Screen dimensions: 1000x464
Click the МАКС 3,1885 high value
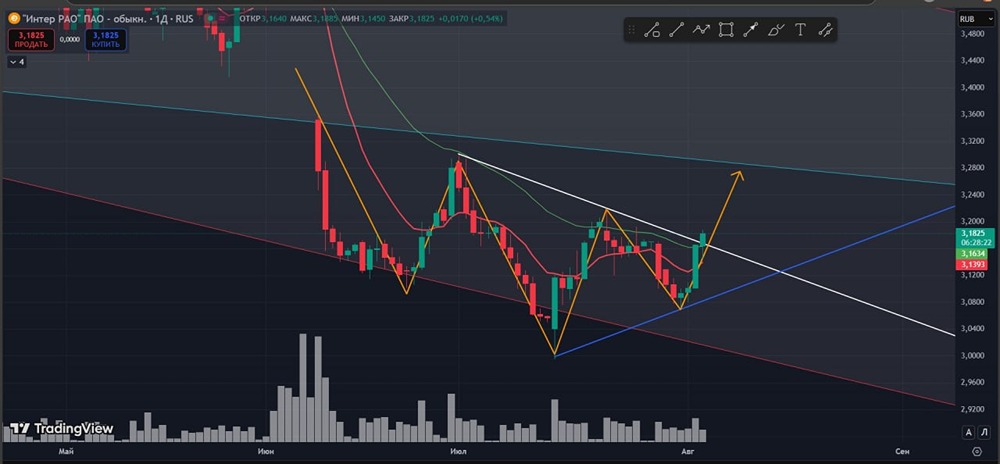coord(314,19)
